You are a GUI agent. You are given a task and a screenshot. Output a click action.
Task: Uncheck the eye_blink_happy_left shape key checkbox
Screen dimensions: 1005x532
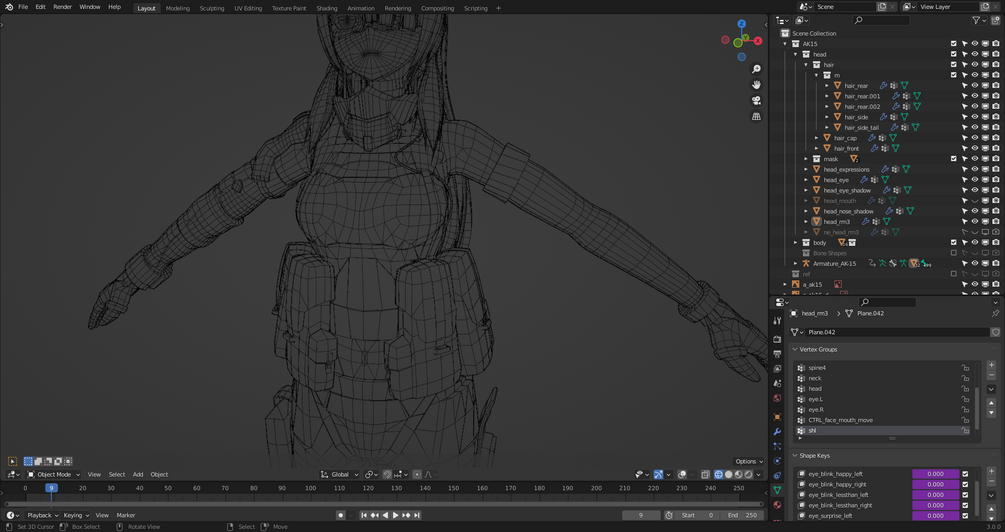coord(965,474)
